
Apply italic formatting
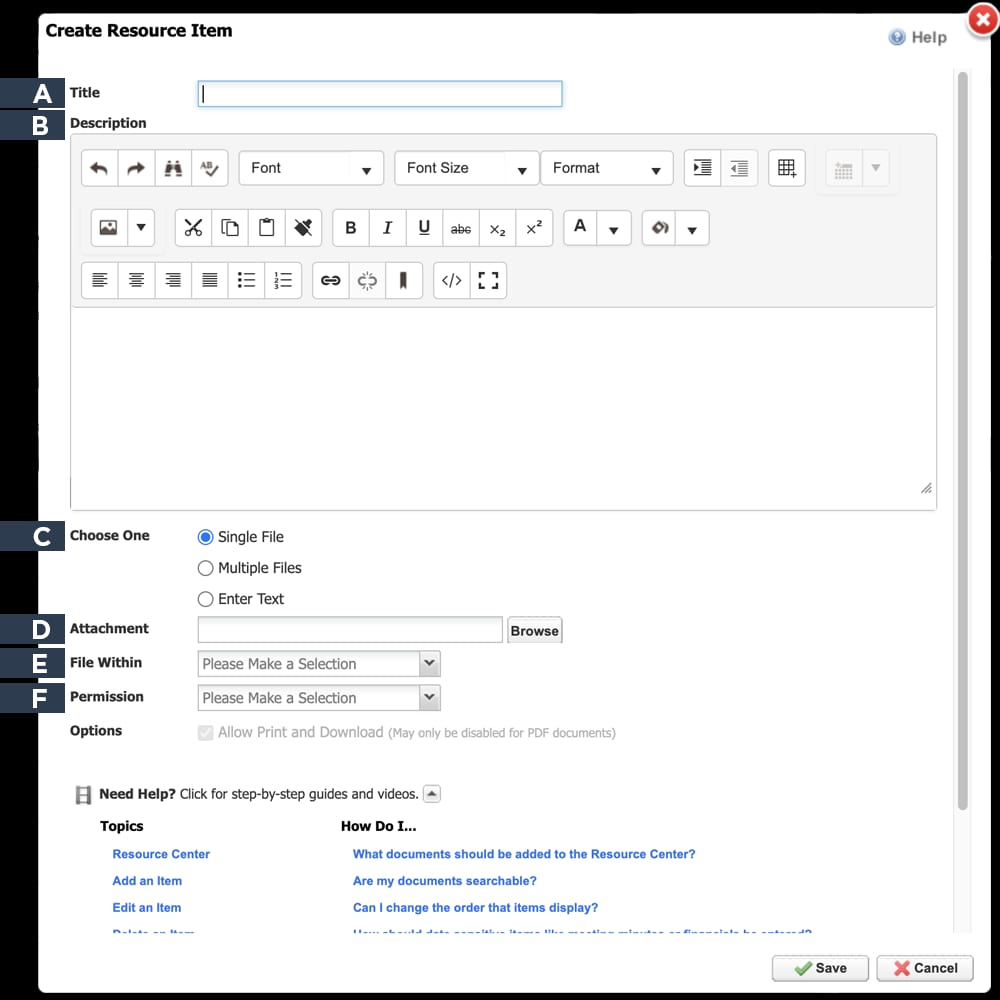pos(387,228)
